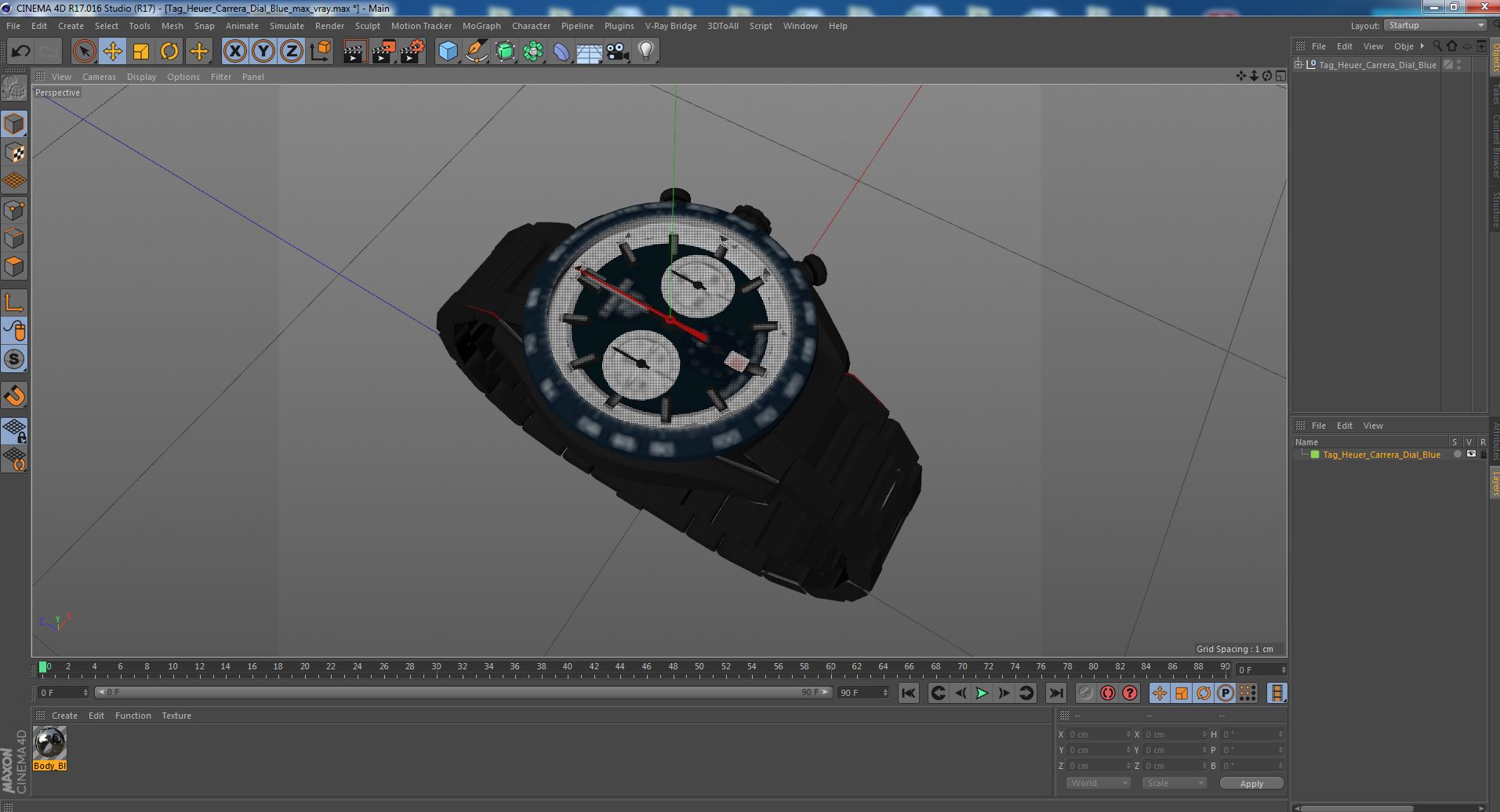Click the Undo arrow icon

pos(20,52)
